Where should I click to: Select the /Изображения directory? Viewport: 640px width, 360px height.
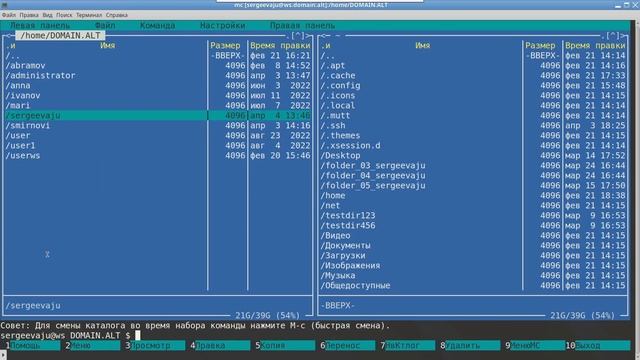(350, 265)
